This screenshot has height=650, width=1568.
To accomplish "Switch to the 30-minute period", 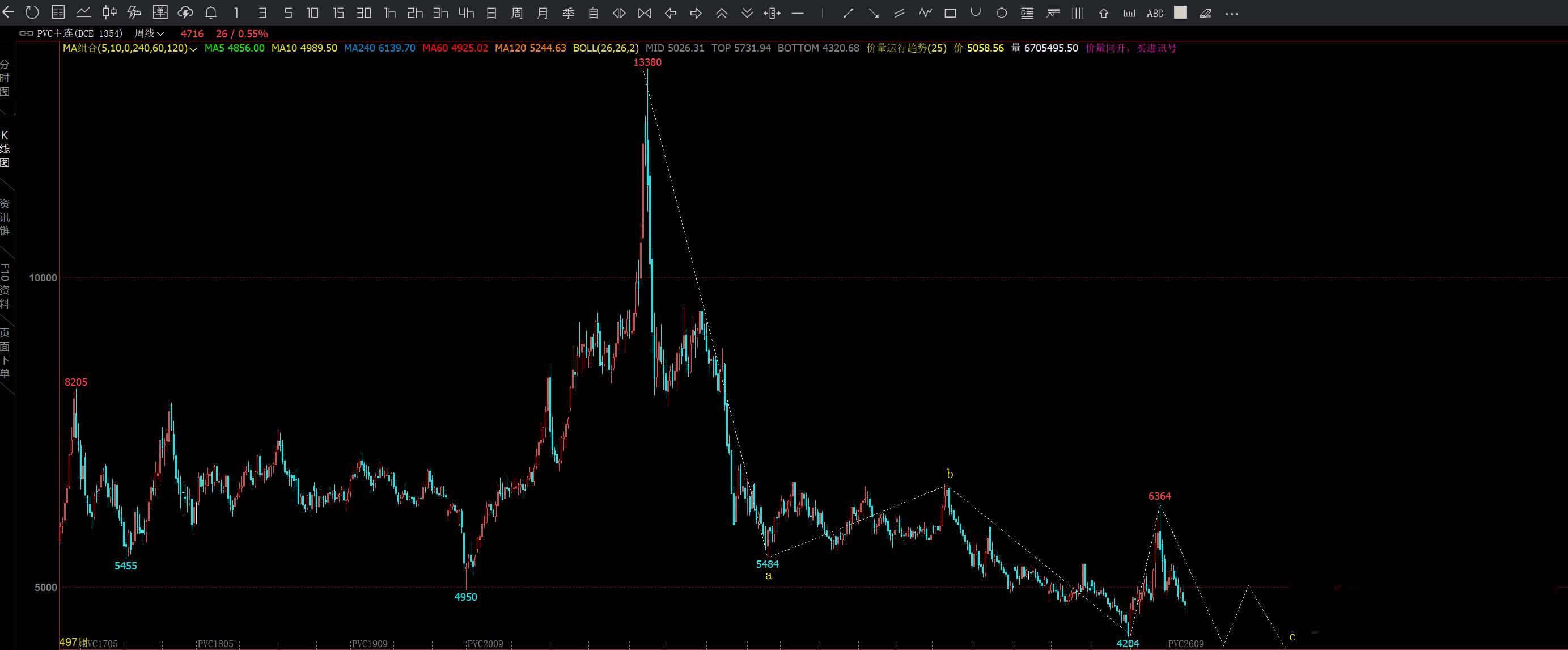I will point(364,13).
